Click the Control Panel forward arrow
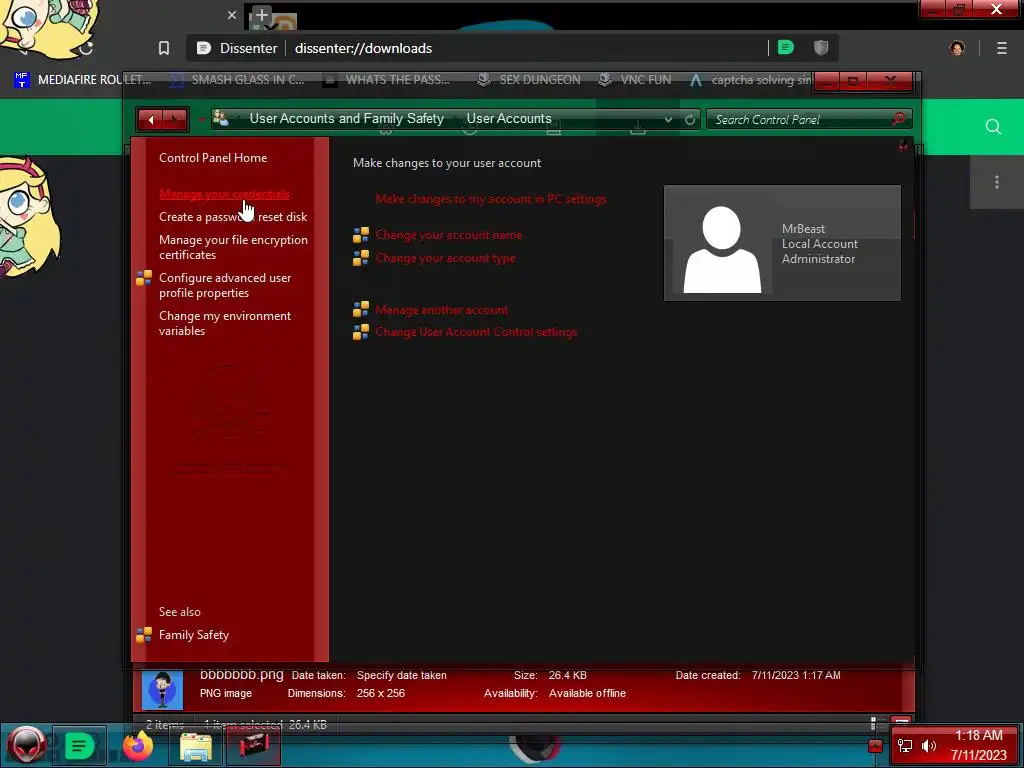 (174, 120)
